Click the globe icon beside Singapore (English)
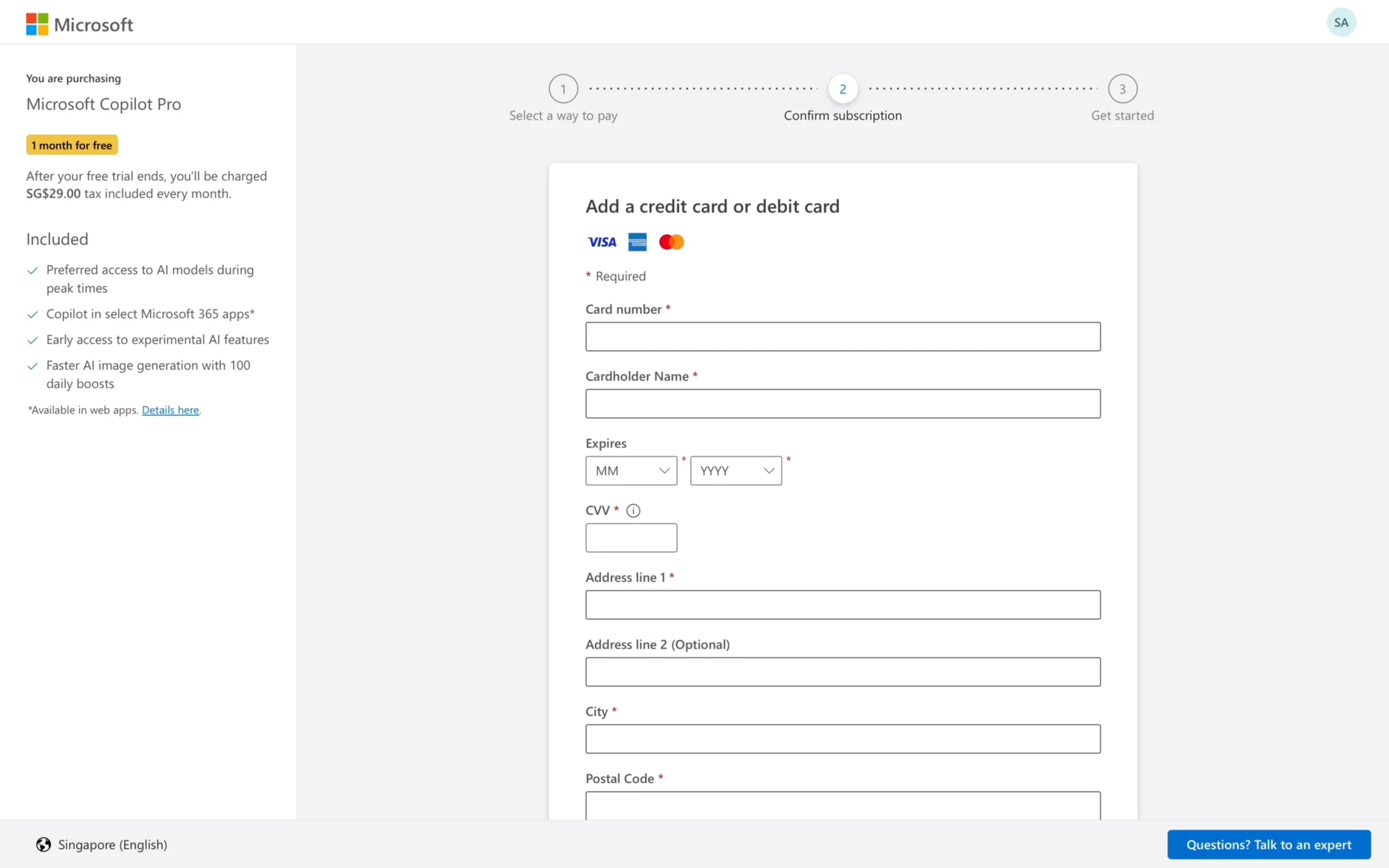The width and height of the screenshot is (1389, 868). pos(43,844)
